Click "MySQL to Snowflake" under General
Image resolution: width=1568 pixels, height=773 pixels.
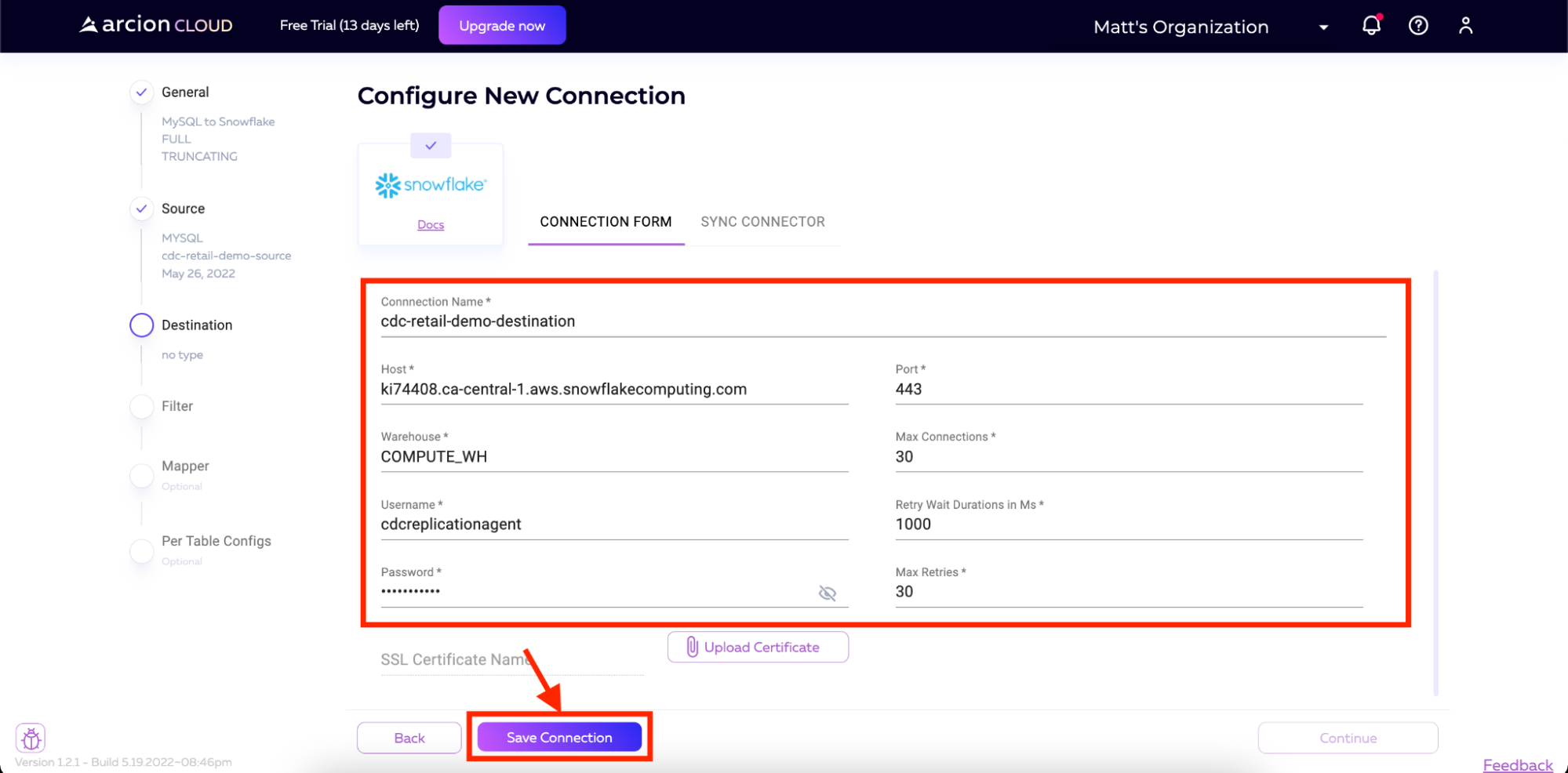click(x=218, y=122)
